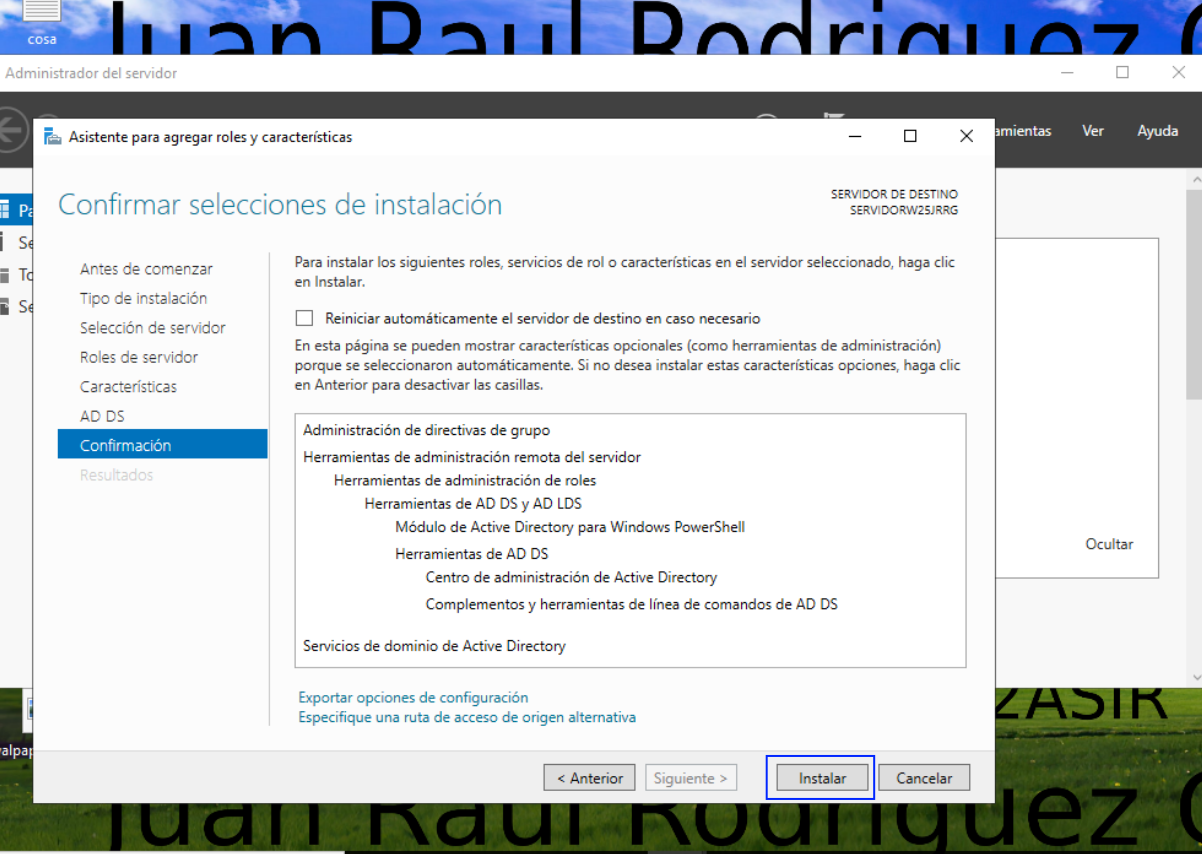This screenshot has width=1202, height=854.
Task: Maximize the Server Manager window
Action: [1122, 72]
